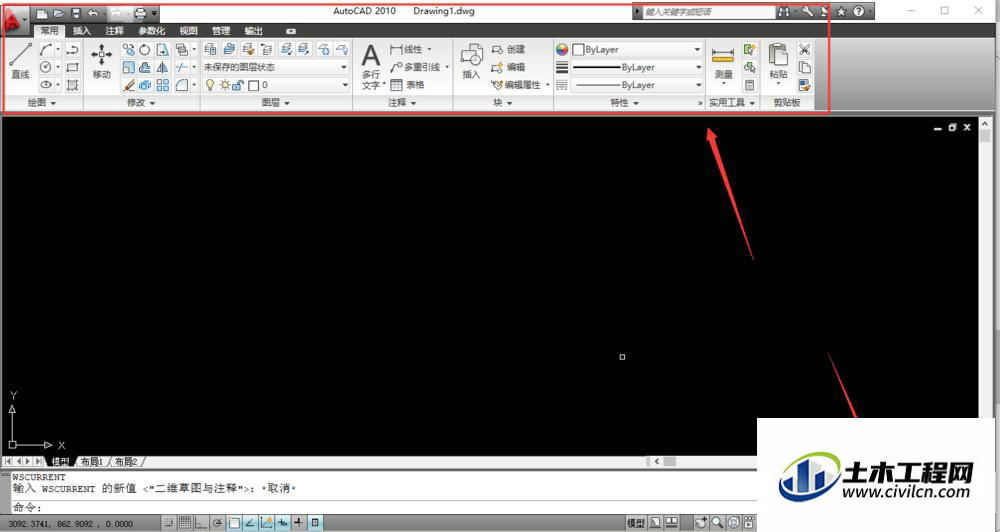1000x532 pixels.
Task: Click the cut scissors icon in 剪贴板
Action: click(804, 50)
